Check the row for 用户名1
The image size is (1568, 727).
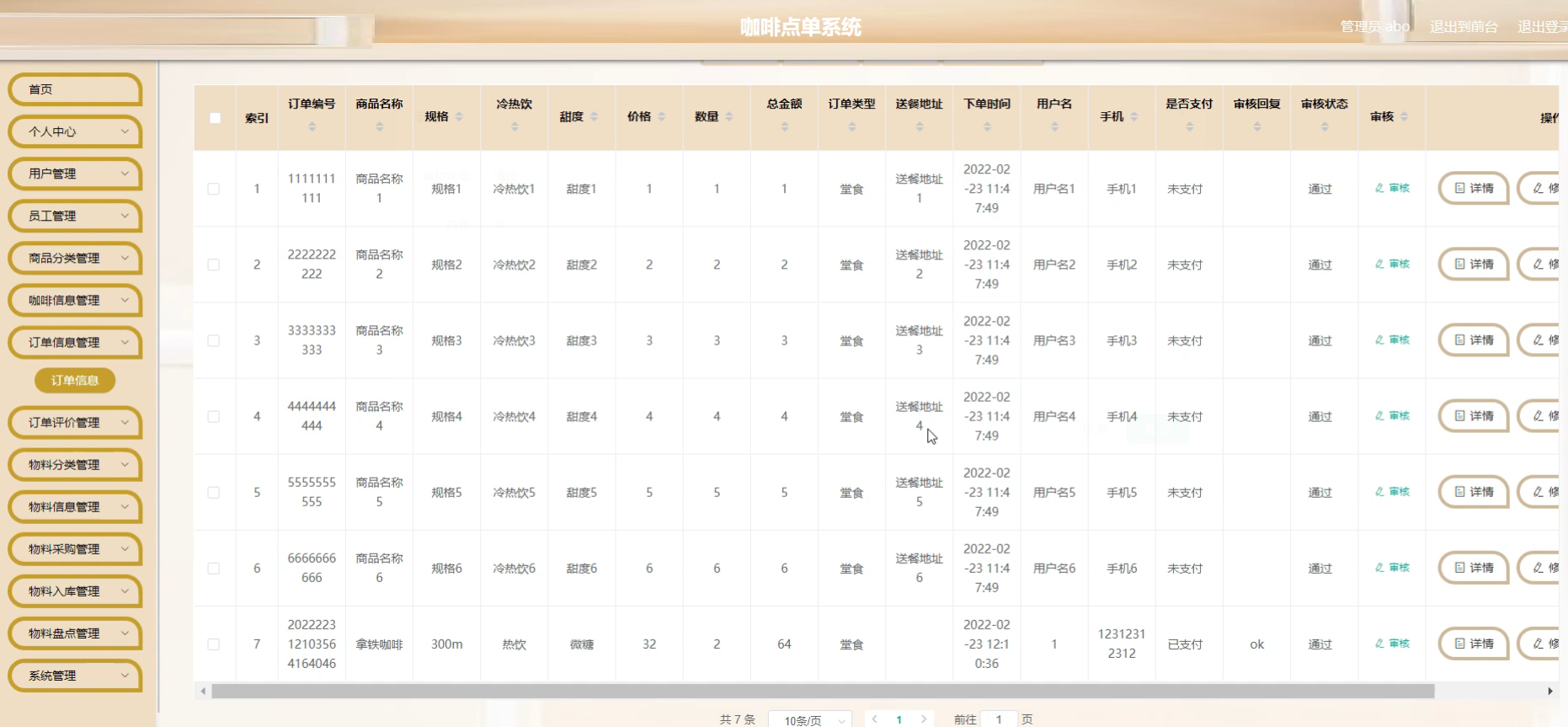pos(214,189)
